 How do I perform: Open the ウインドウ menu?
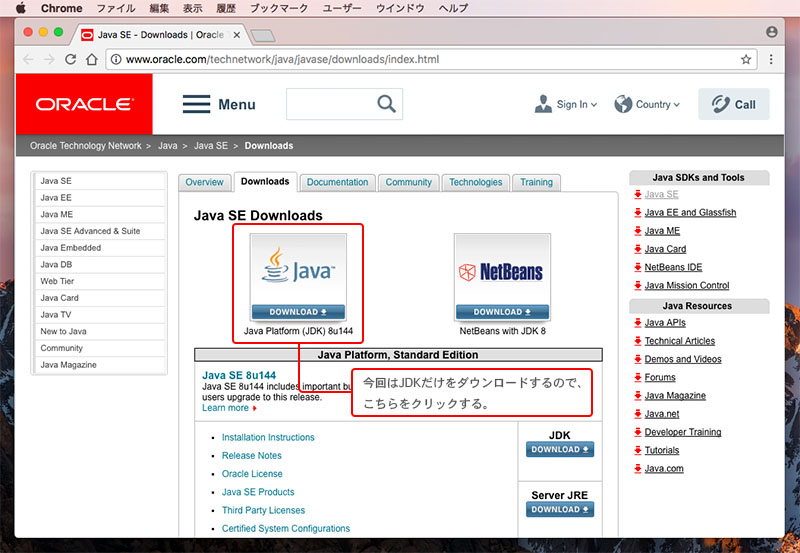coord(400,8)
